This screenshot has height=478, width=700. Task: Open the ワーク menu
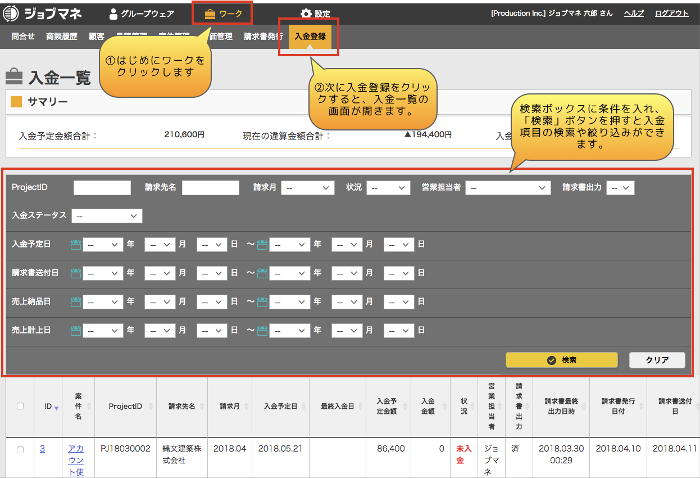[223, 14]
